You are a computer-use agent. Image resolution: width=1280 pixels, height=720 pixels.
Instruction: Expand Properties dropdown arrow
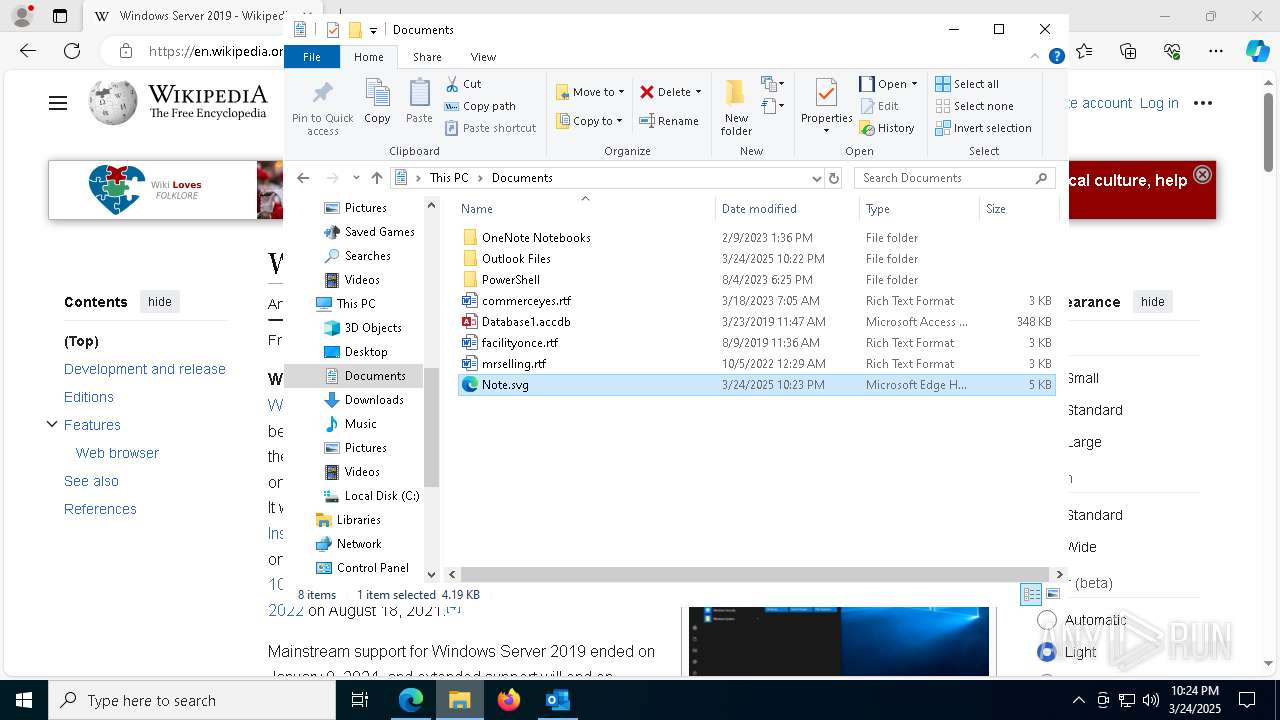[826, 131]
